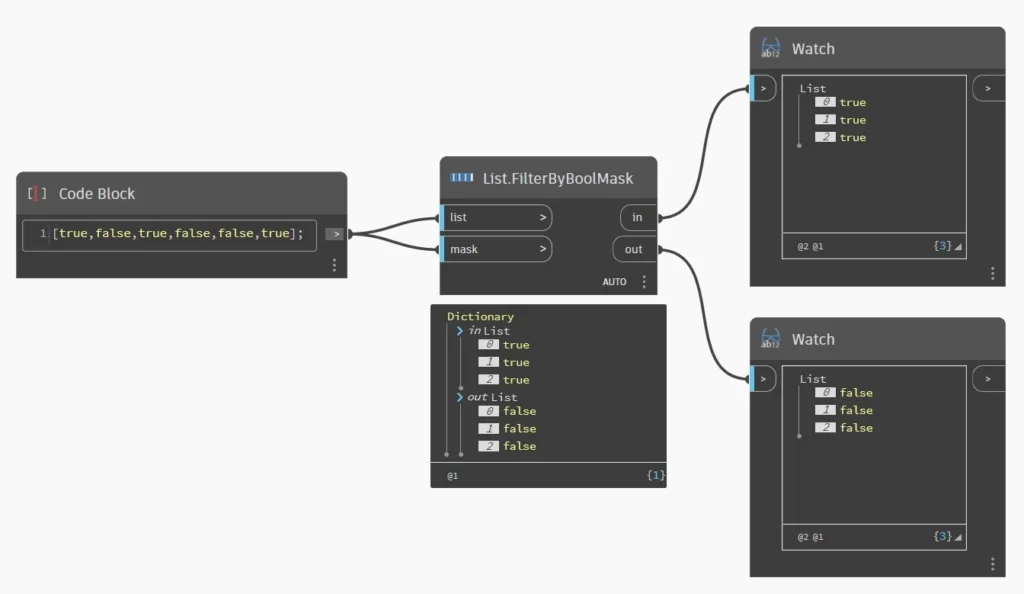Select index 0 true in Dictionary preview
The image size is (1024, 594).
coord(504,345)
